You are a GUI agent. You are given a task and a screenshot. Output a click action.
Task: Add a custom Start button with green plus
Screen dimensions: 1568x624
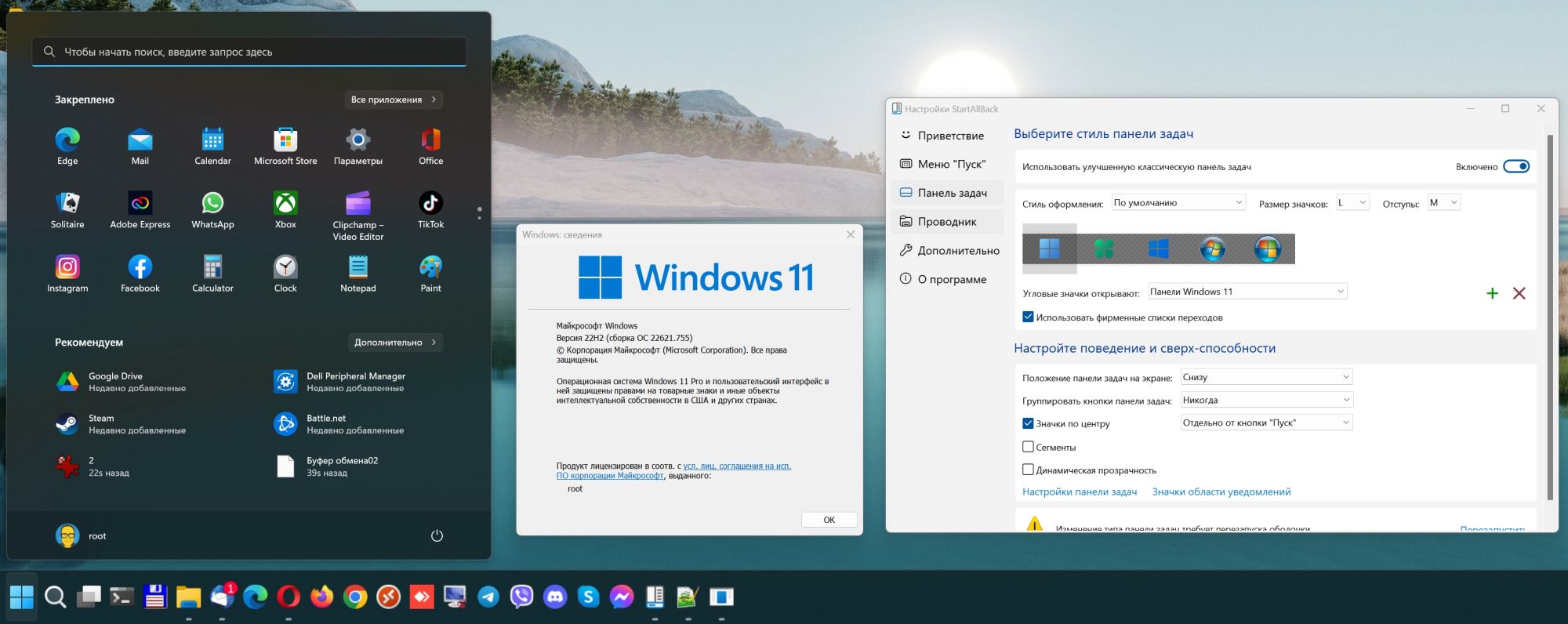pyautogui.click(x=1492, y=293)
